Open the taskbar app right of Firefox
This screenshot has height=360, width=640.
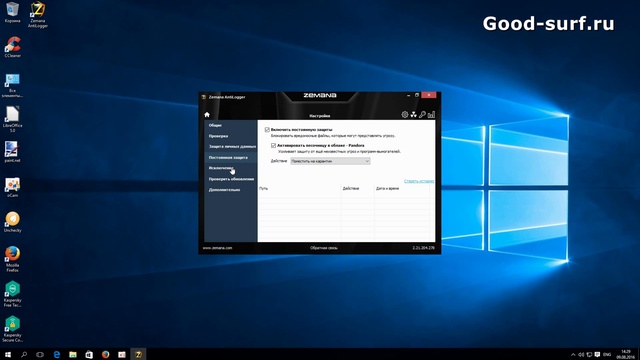122,354
